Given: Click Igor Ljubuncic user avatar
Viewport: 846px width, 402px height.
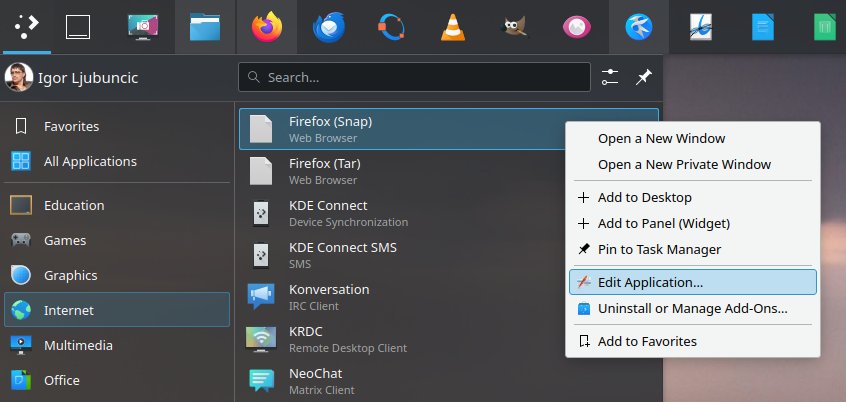Looking at the screenshot, I should pos(17,76).
